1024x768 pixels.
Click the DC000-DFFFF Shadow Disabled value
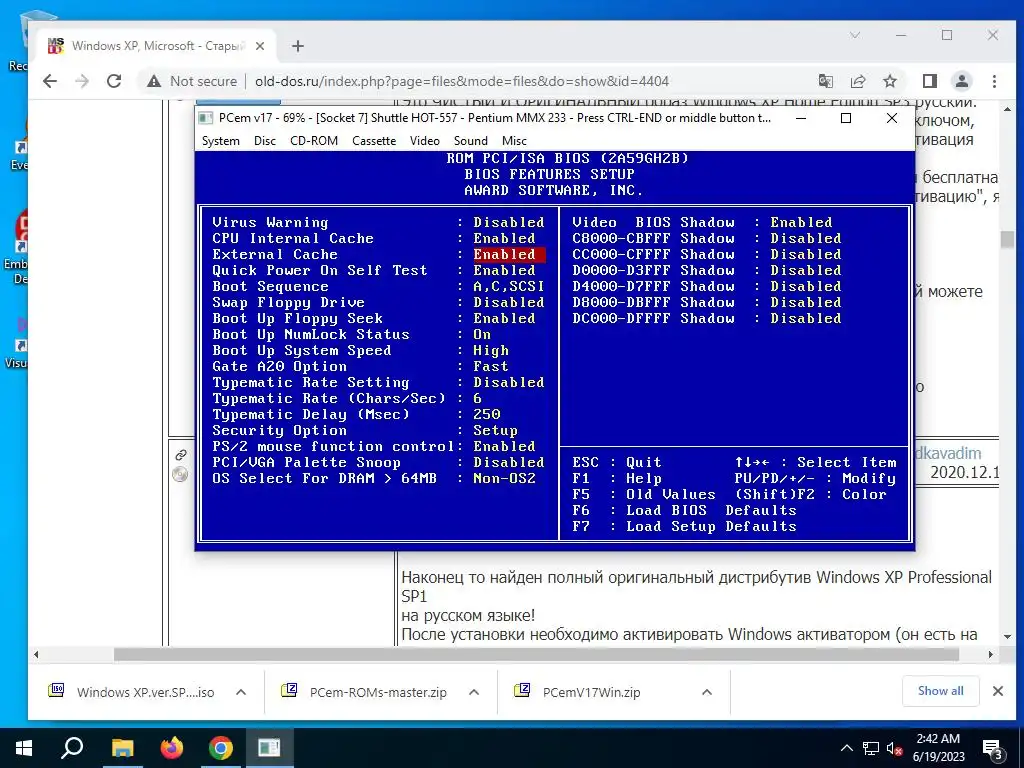805,318
